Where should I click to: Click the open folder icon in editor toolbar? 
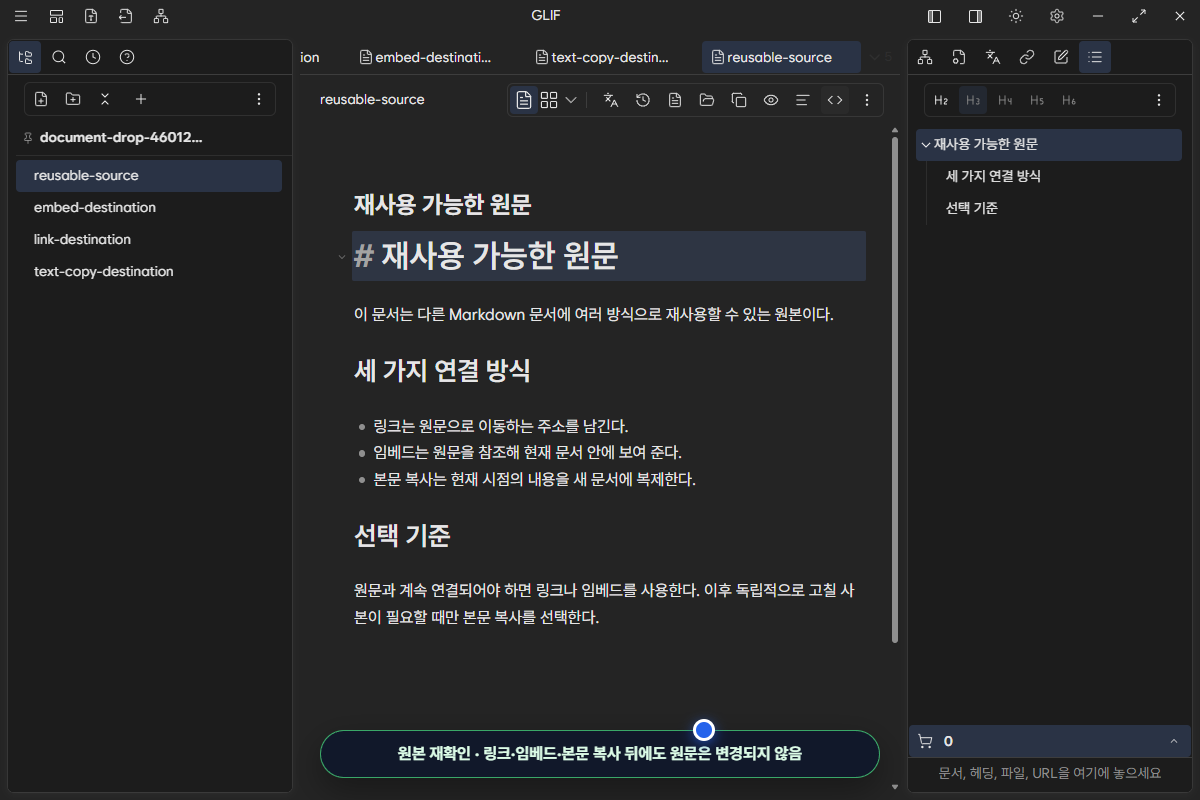pyautogui.click(x=707, y=100)
